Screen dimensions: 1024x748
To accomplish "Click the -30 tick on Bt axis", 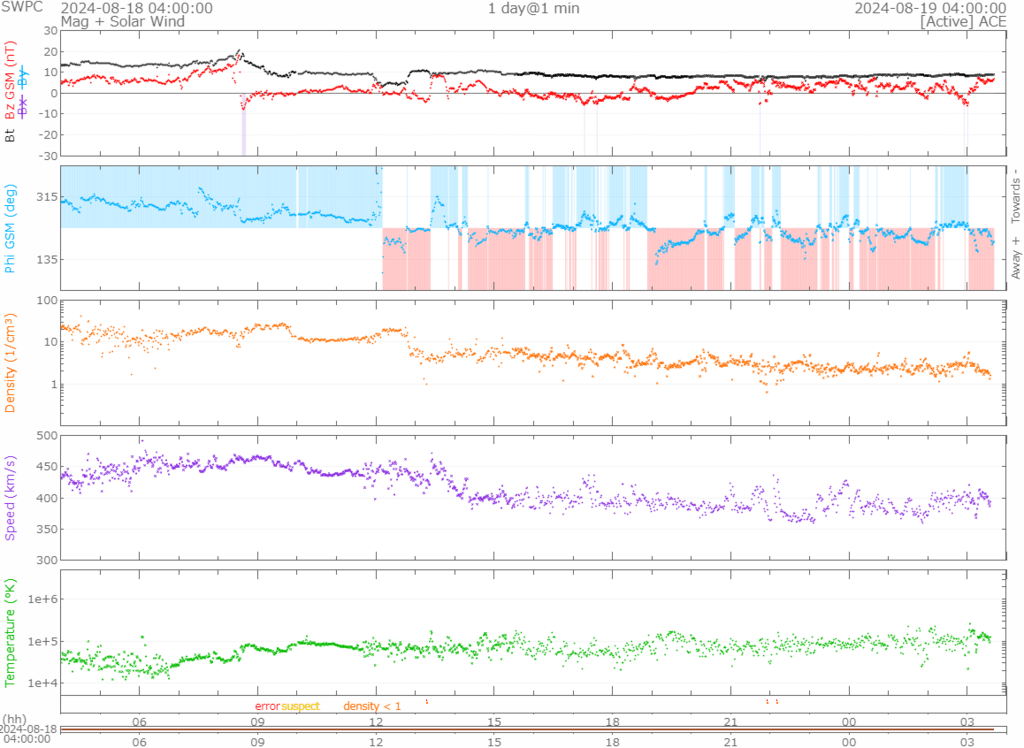I will coord(48,156).
